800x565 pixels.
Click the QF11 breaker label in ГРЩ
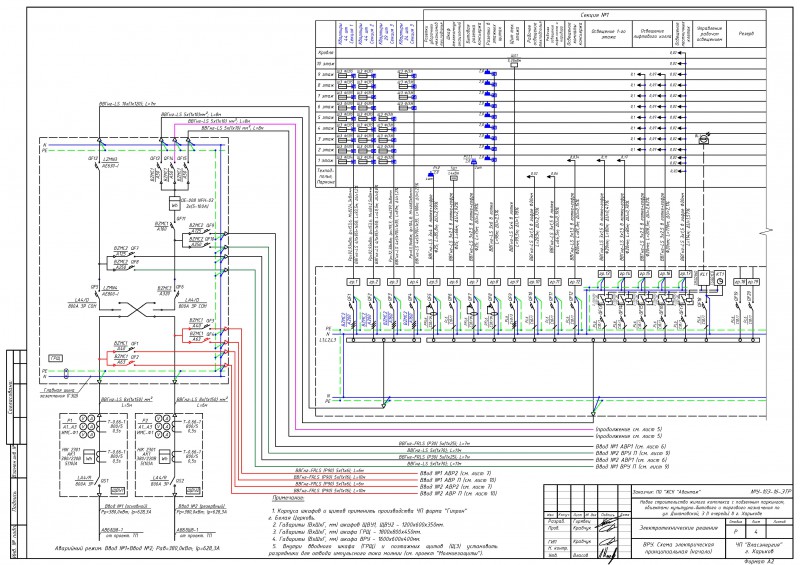click(x=180, y=219)
